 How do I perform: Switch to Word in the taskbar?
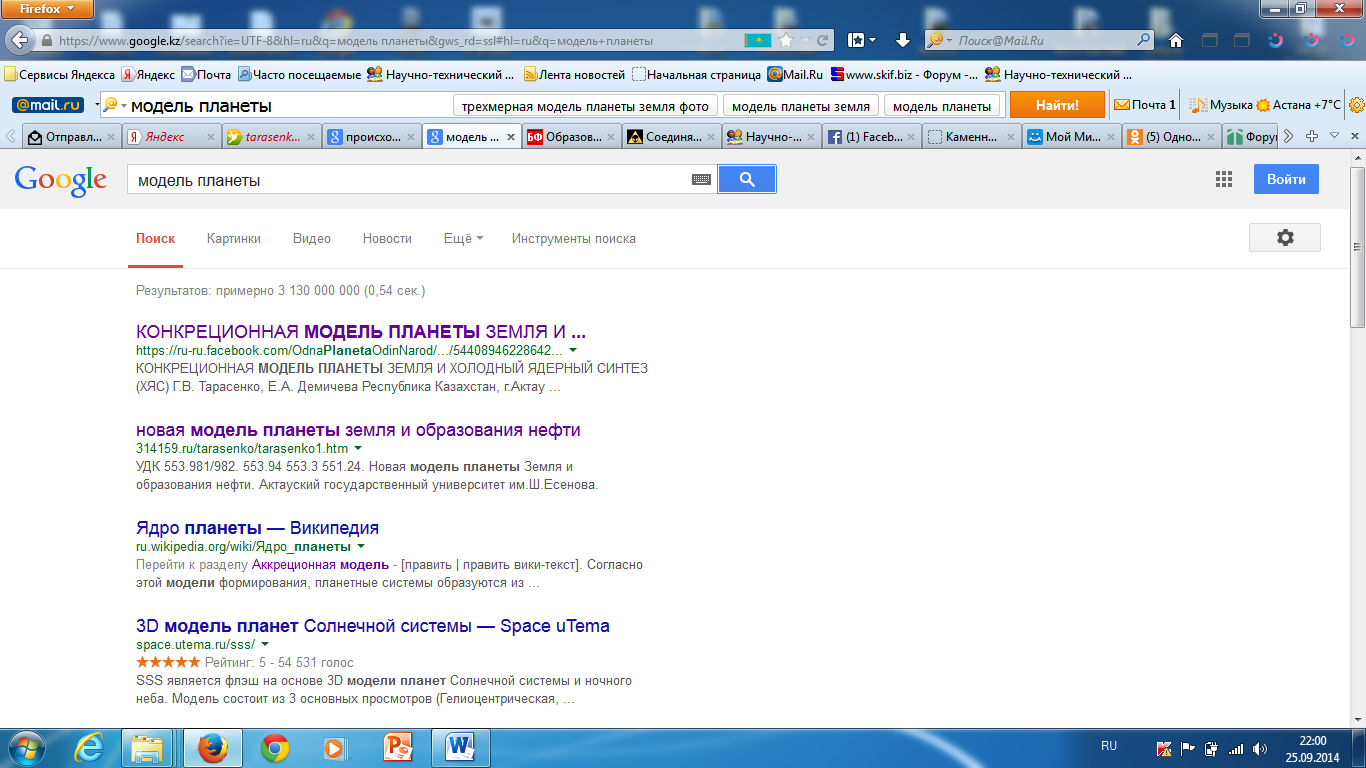coord(461,747)
